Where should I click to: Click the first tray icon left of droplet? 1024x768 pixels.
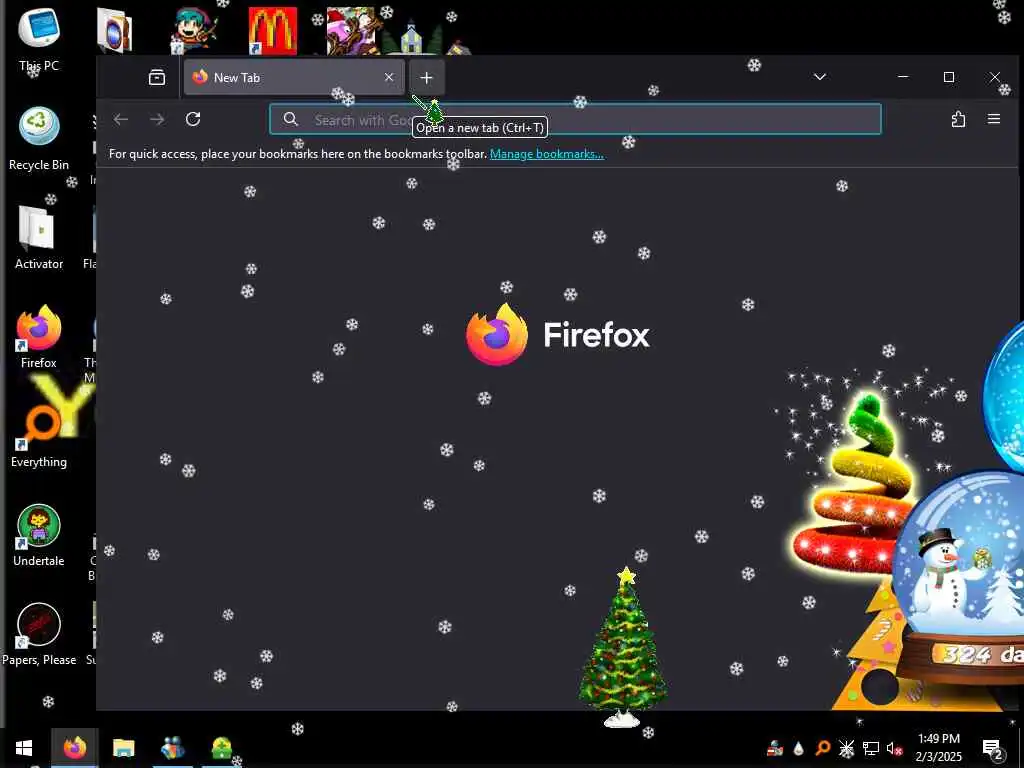click(x=775, y=748)
